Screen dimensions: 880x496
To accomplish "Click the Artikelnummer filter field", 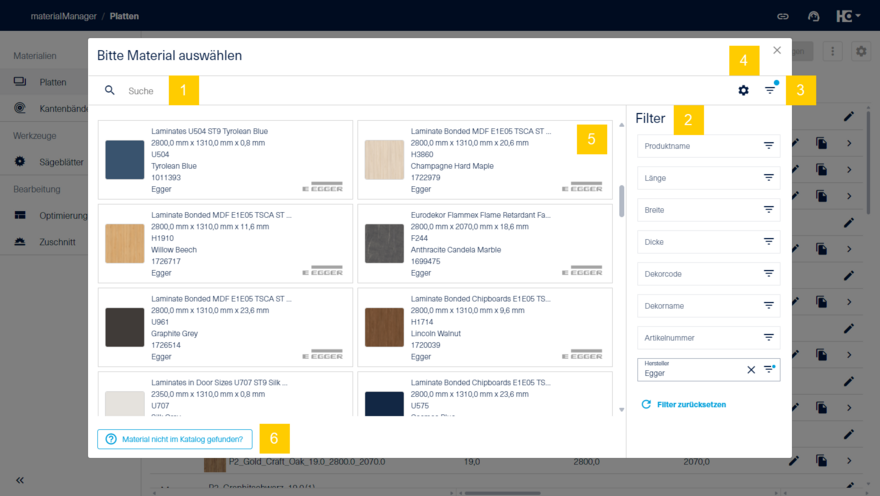I will (x=708, y=338).
